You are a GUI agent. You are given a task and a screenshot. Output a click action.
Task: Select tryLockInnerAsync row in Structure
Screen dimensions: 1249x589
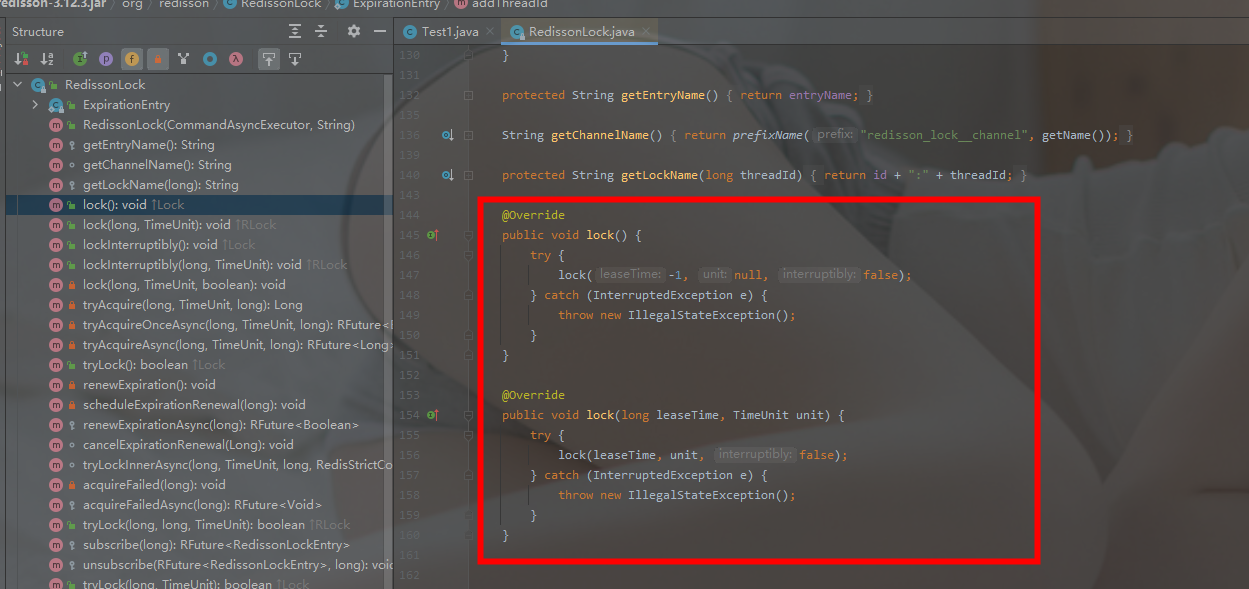pos(199,465)
